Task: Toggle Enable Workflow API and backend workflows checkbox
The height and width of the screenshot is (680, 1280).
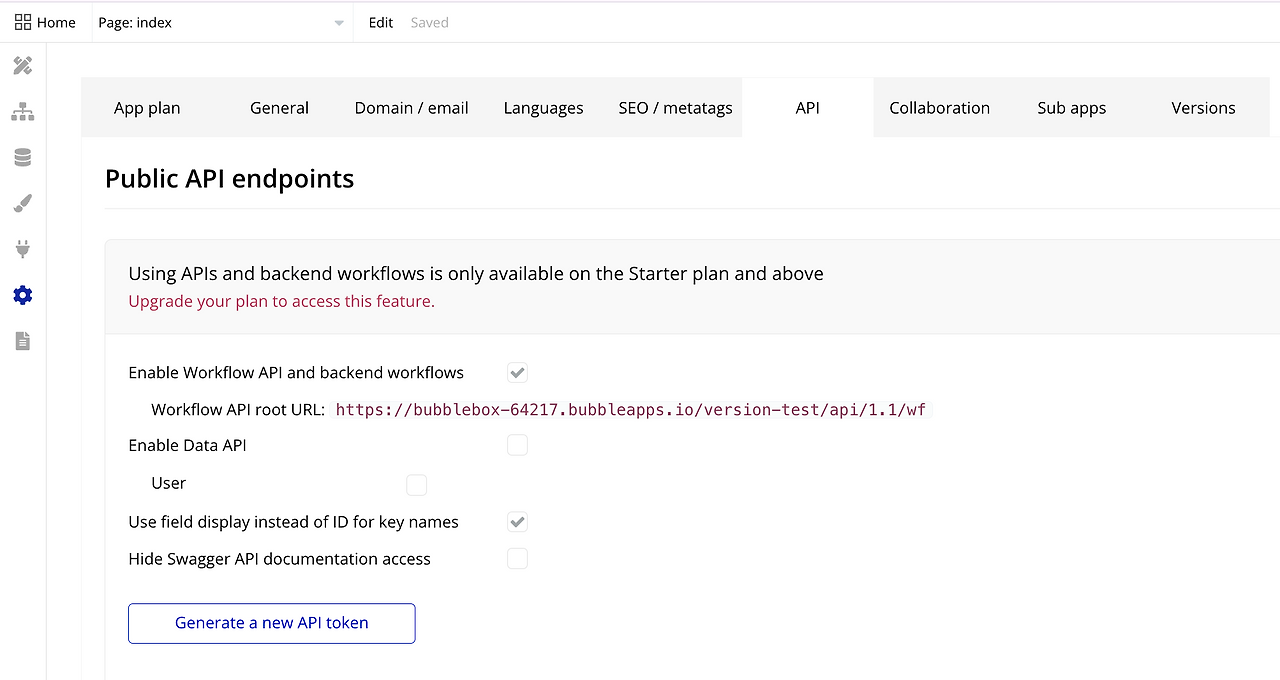Action: 517,373
